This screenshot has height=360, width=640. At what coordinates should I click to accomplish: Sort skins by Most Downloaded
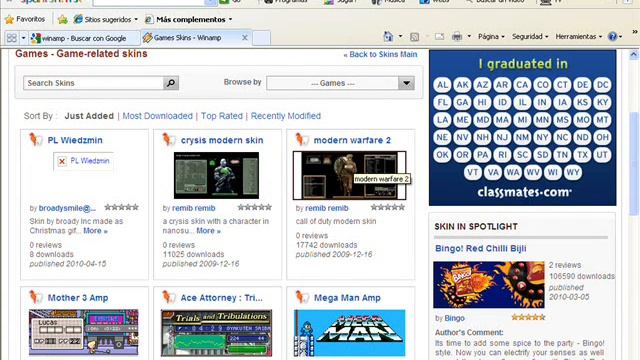pos(158,116)
